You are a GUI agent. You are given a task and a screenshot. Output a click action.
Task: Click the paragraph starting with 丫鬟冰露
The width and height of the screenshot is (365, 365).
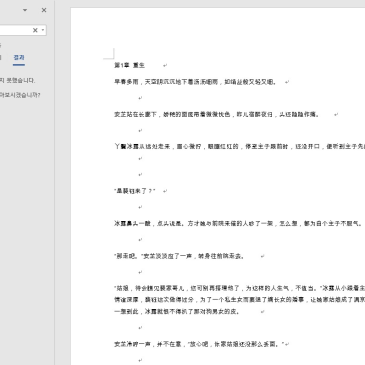[x=239, y=146]
